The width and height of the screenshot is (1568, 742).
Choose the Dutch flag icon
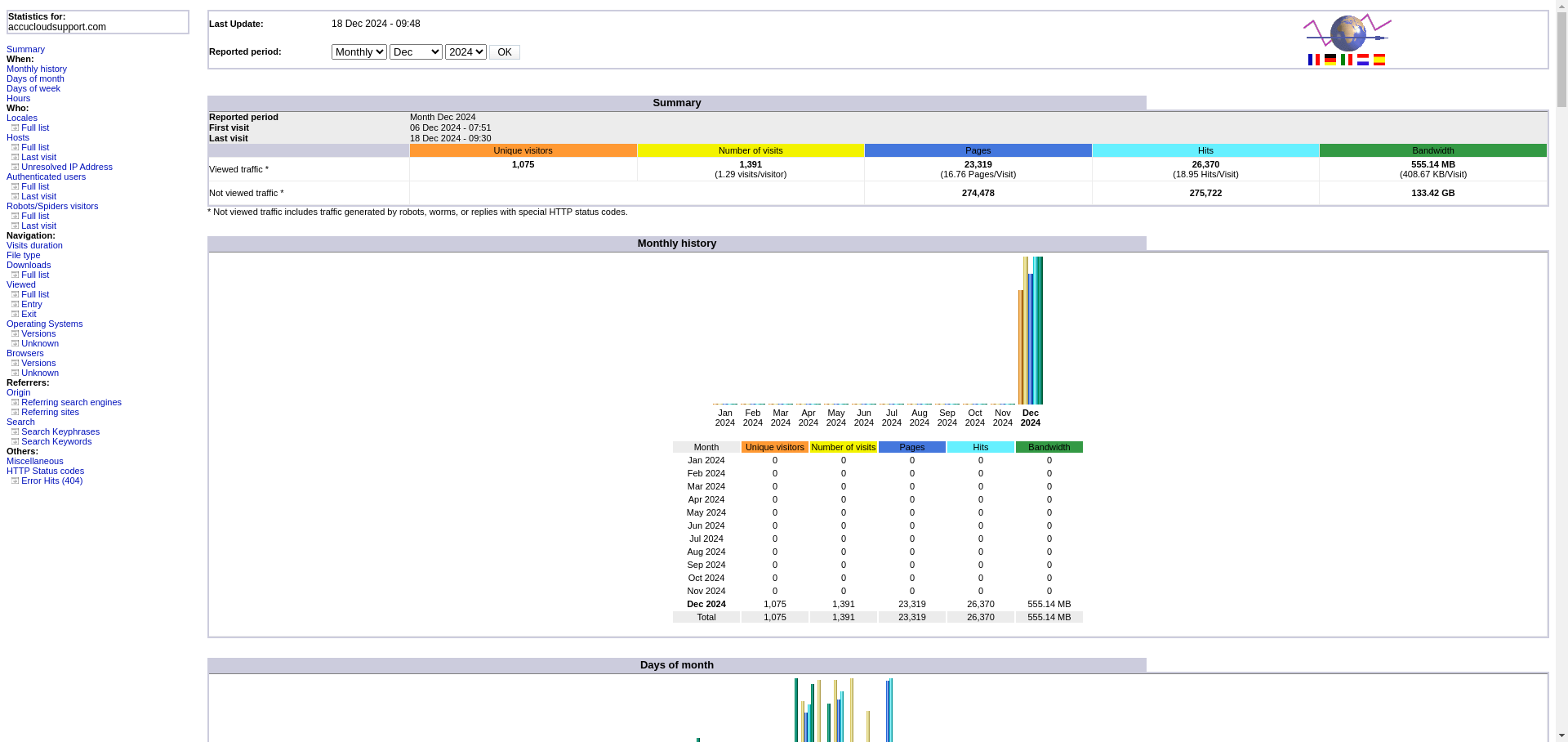pos(1362,60)
